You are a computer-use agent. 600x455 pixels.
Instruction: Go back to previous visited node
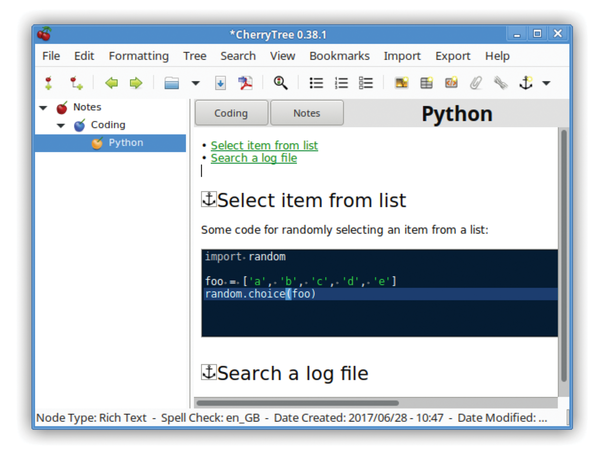[111, 83]
